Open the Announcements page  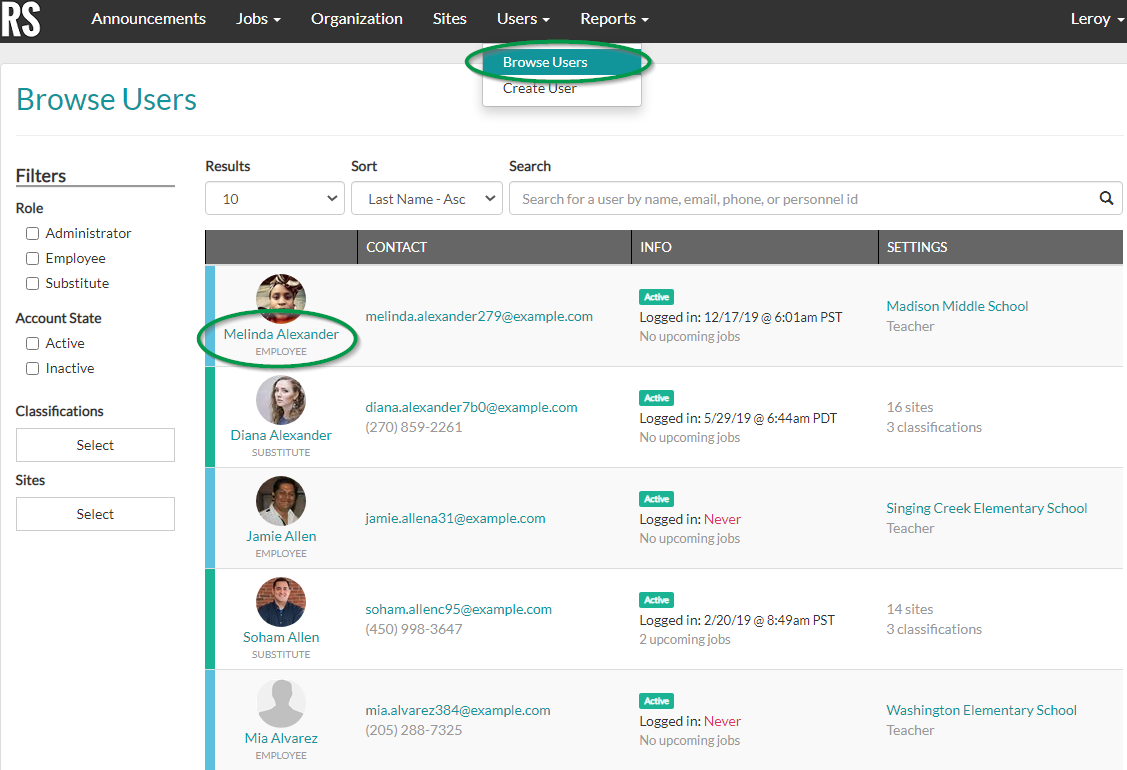(x=148, y=18)
